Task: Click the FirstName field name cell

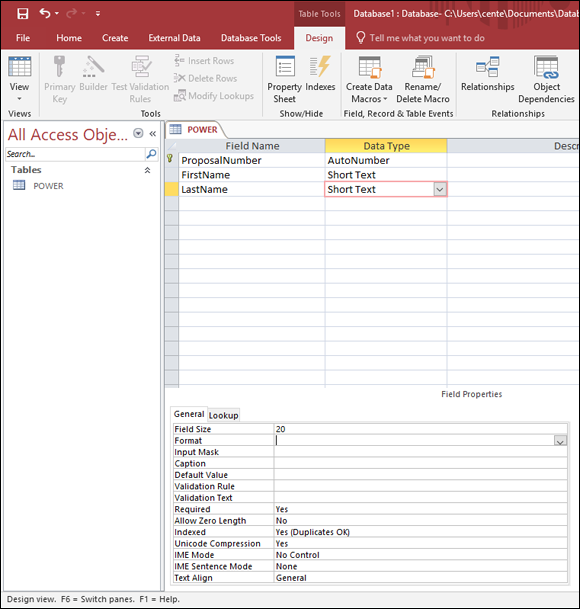Action: (x=252, y=175)
